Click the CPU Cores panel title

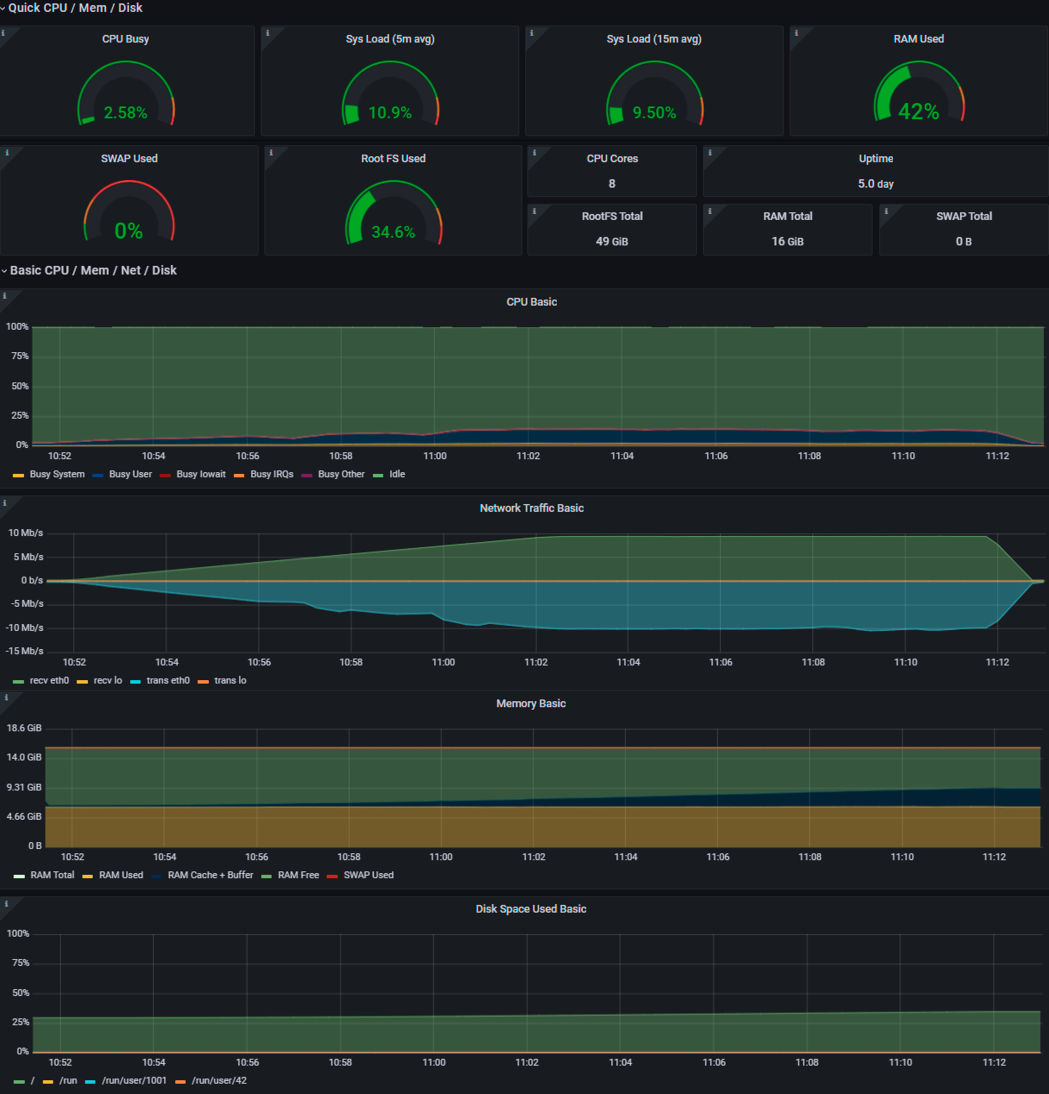(611, 159)
